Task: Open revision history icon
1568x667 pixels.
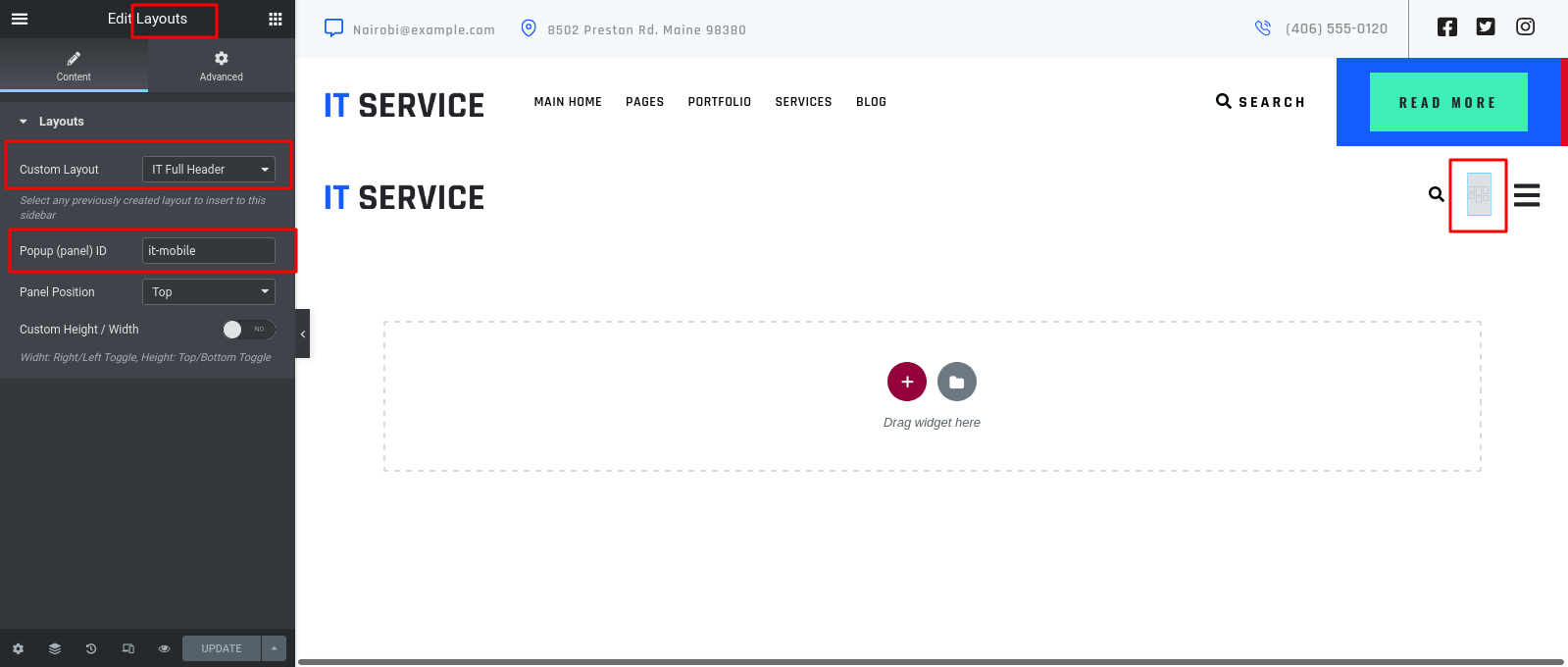Action: [x=91, y=648]
